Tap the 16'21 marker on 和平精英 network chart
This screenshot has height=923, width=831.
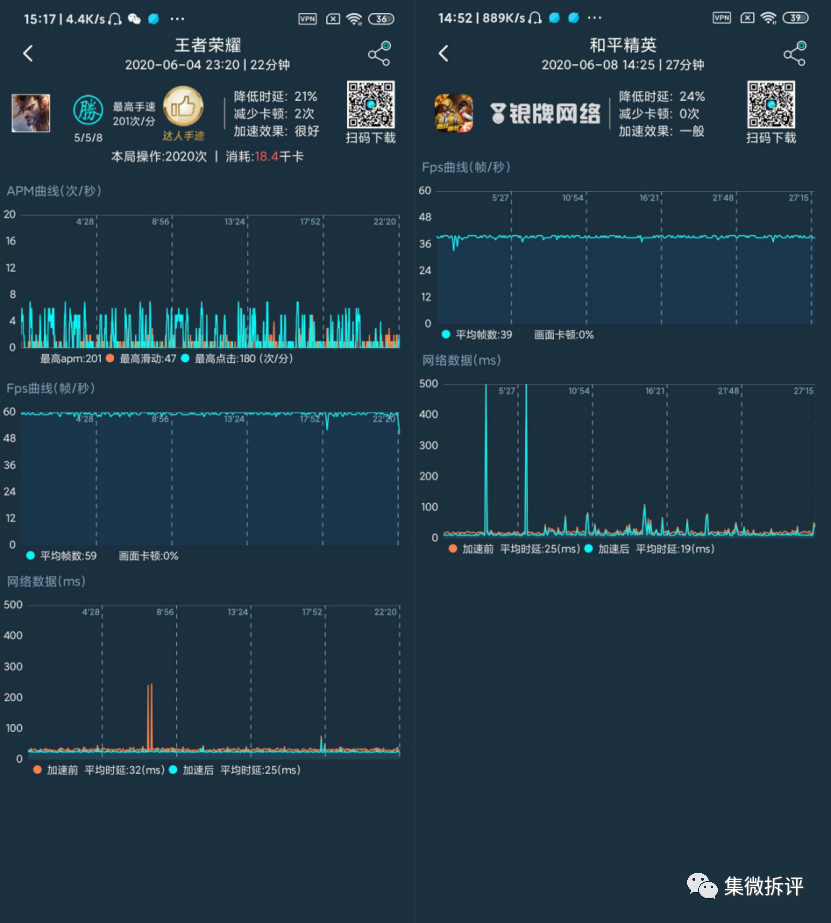pos(655,391)
